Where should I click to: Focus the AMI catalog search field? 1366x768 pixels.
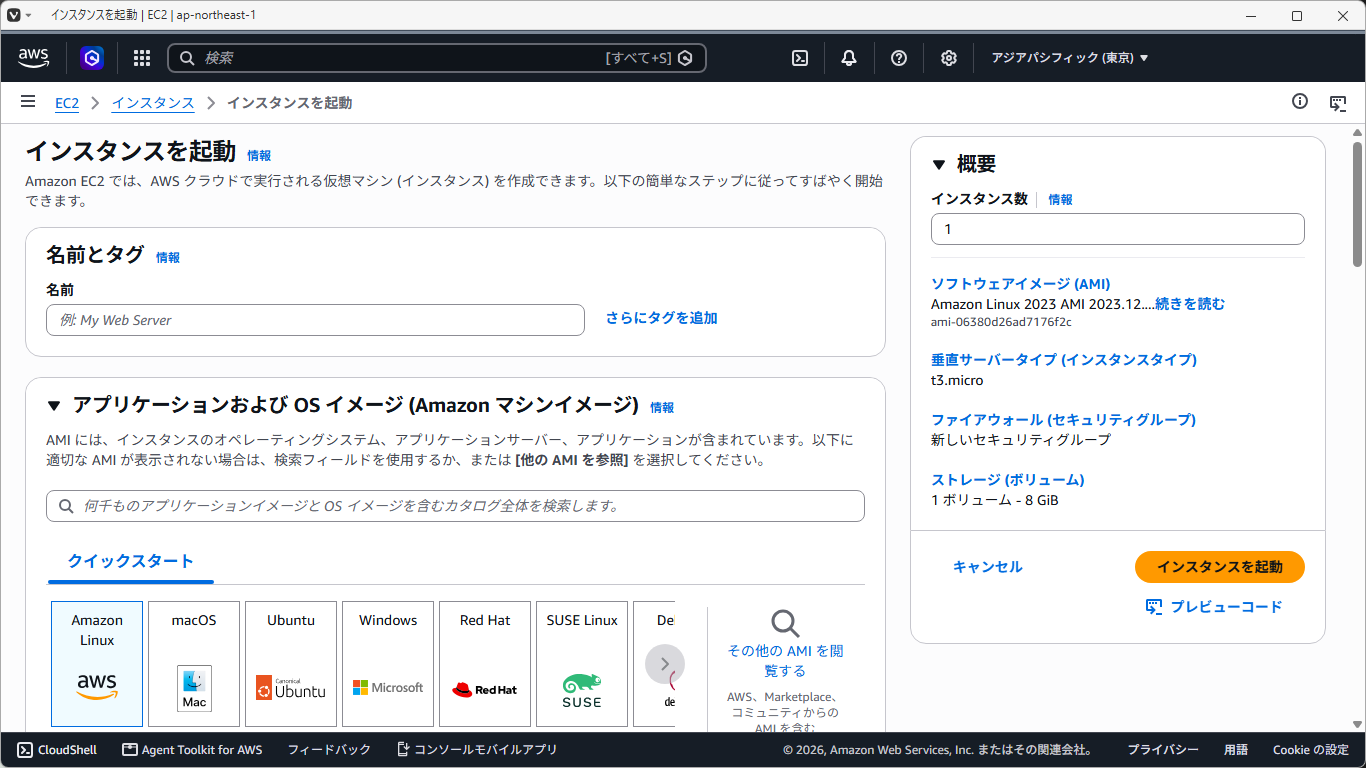455,506
